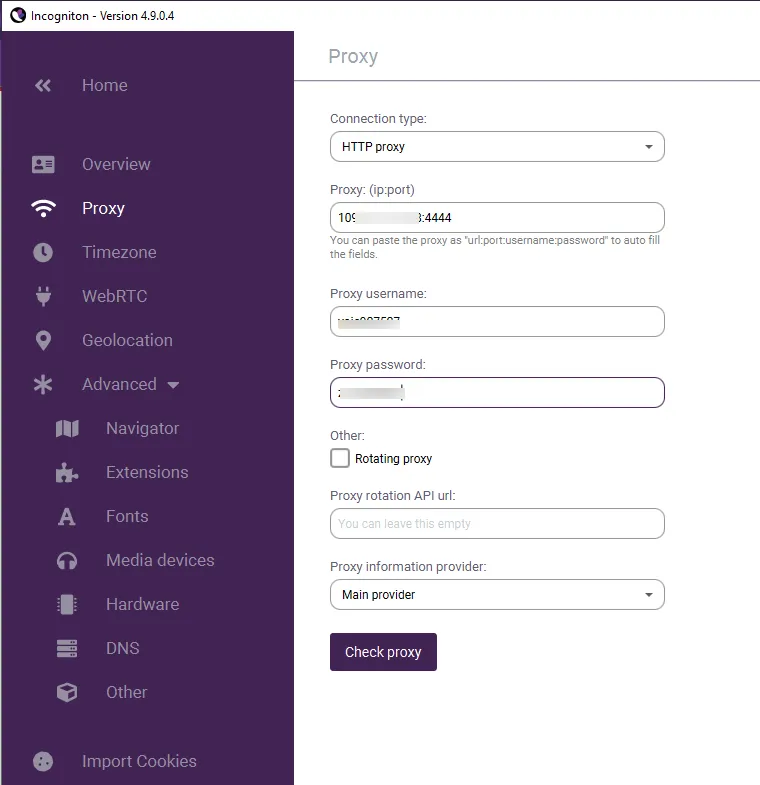Select the Proxy menu item

[x=103, y=208]
